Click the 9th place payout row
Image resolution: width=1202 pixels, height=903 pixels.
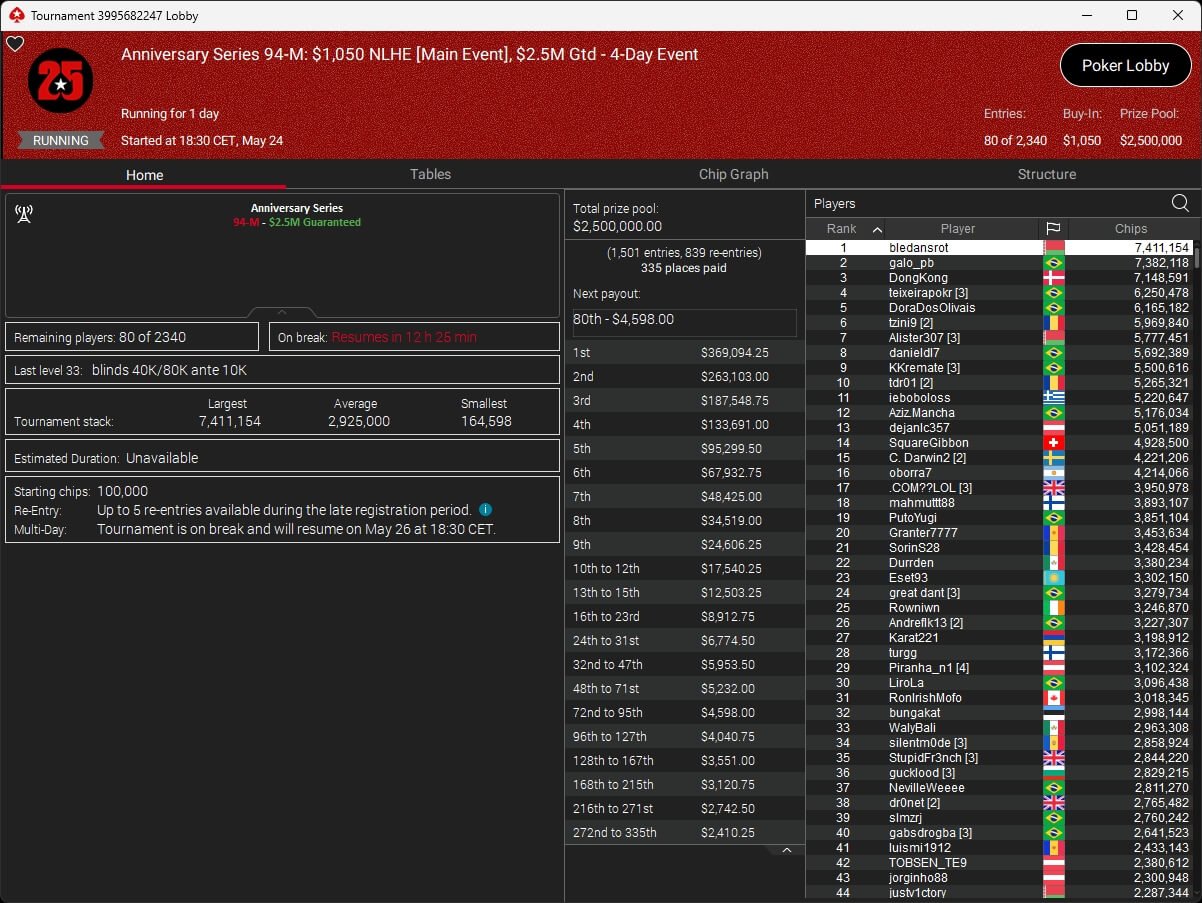[685, 544]
